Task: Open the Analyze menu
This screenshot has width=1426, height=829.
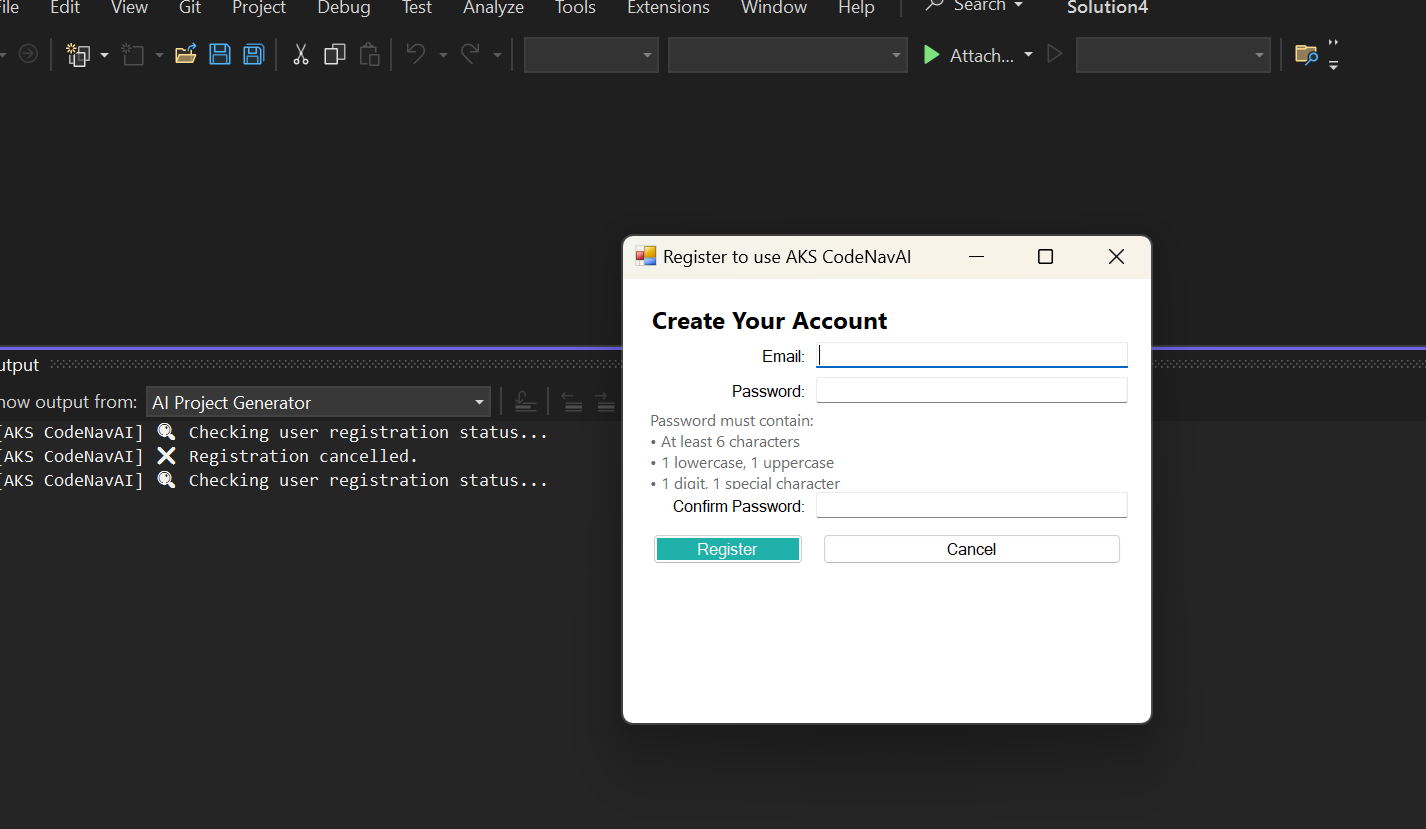Action: (x=493, y=8)
